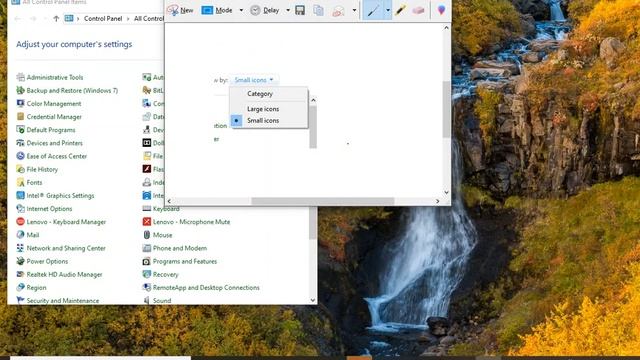This screenshot has width=640, height=360.
Task: Click Snipping Tool horizontal scrollbar right arrow
Action: 438,201
